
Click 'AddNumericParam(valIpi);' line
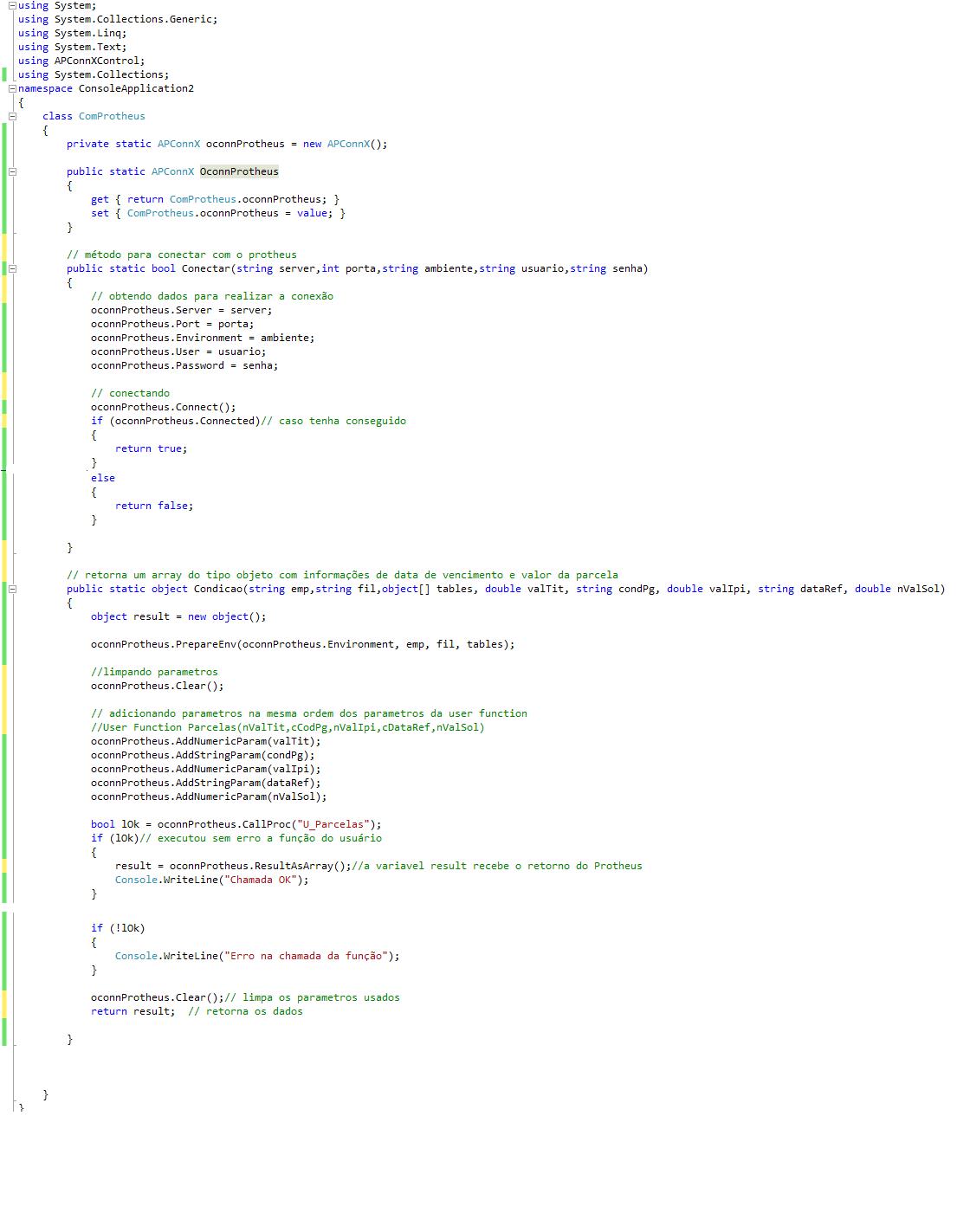(x=205, y=769)
